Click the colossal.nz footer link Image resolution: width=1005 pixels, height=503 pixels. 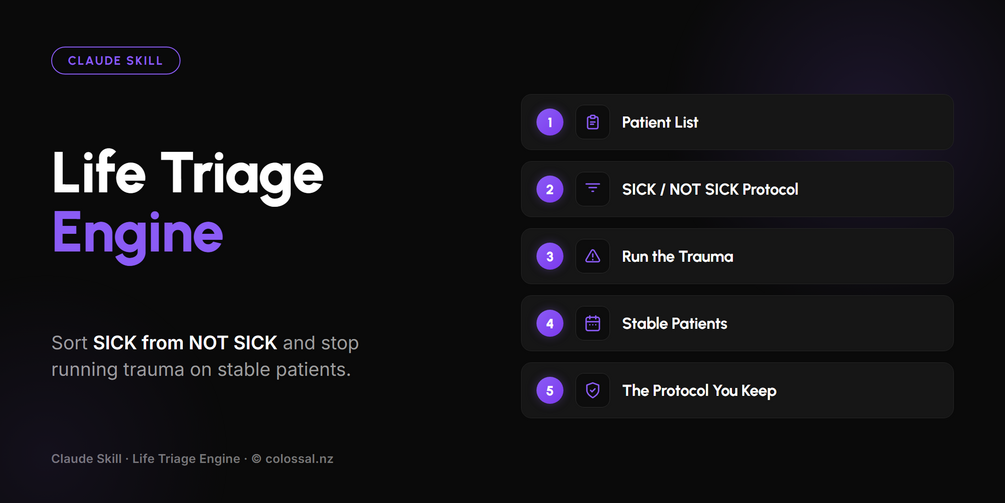point(299,459)
